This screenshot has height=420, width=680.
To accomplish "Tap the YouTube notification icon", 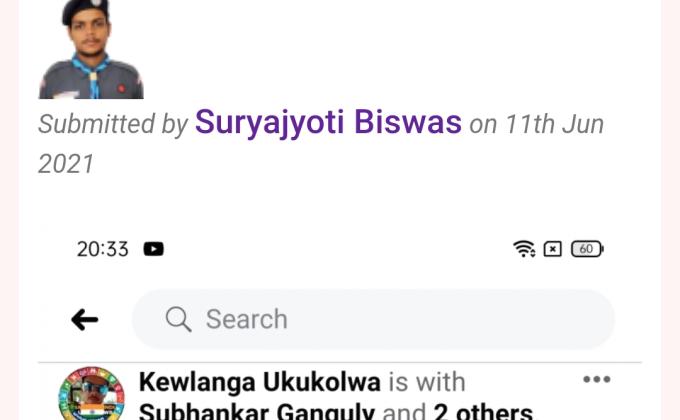I will click(154, 249).
